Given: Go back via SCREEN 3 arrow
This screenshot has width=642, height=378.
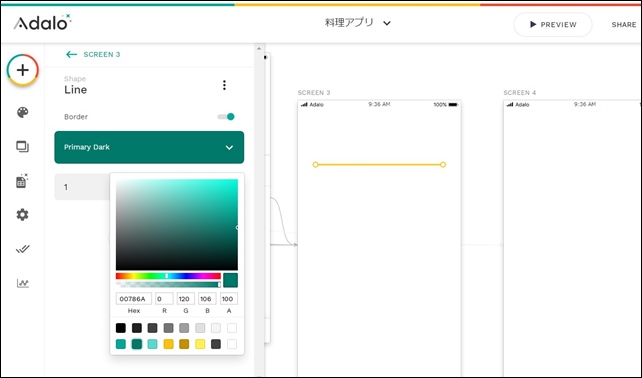Looking at the screenshot, I should point(93,54).
